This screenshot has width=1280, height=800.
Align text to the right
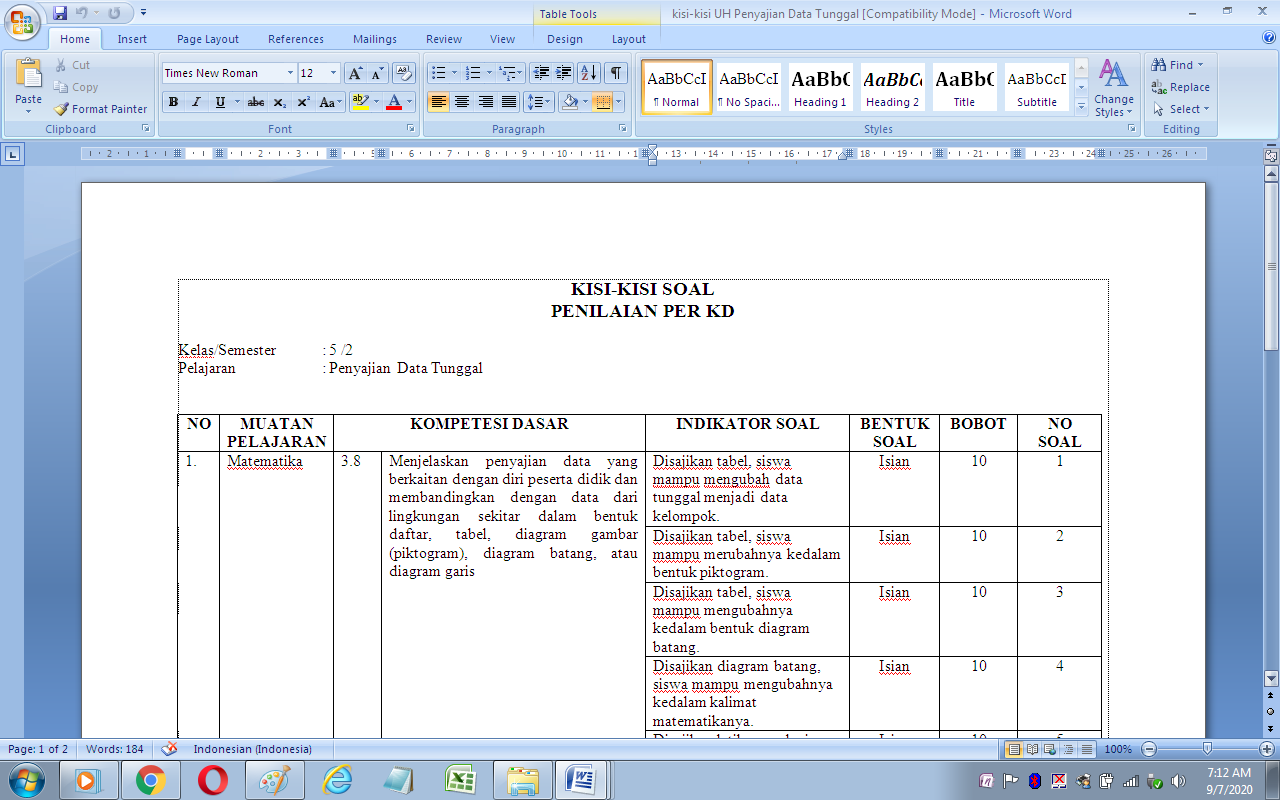[486, 102]
